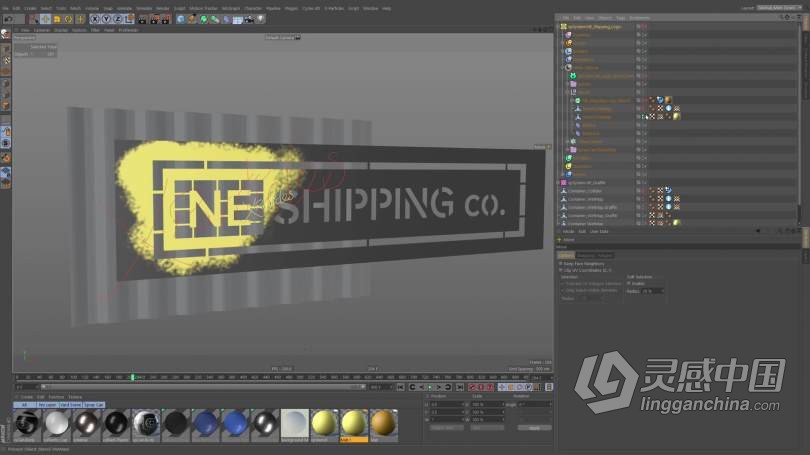Image resolution: width=810 pixels, height=455 pixels.
Task: Toggle the X axis lock
Action: 95,19
